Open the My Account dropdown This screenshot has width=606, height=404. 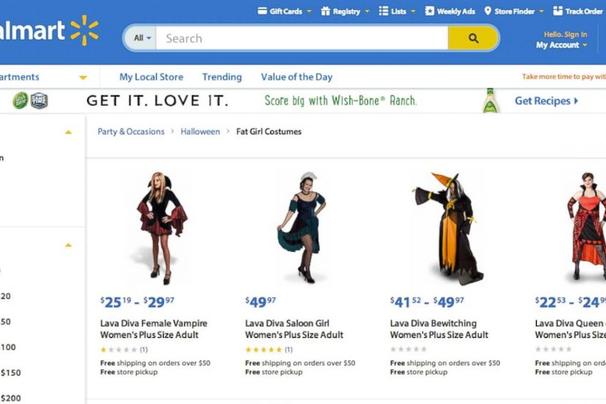(x=561, y=45)
